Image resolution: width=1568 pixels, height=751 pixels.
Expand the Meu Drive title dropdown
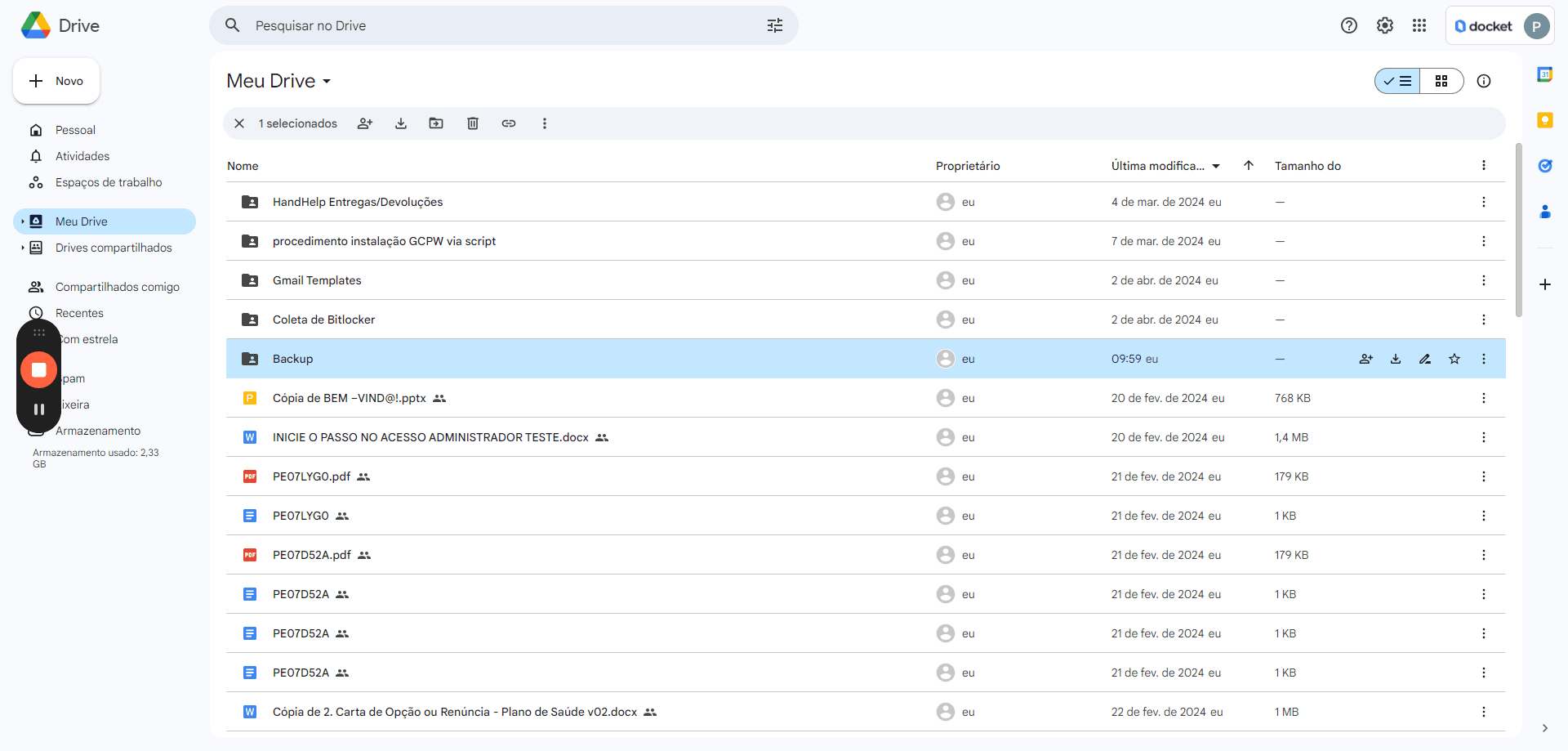point(327,81)
